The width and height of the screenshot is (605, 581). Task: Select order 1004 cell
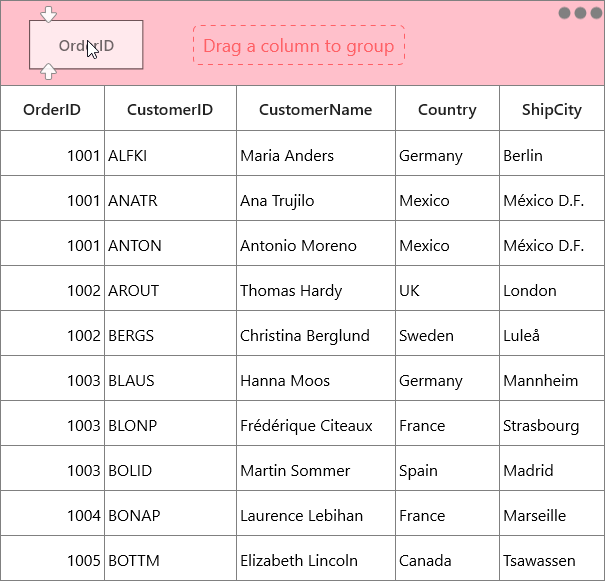tap(52, 513)
